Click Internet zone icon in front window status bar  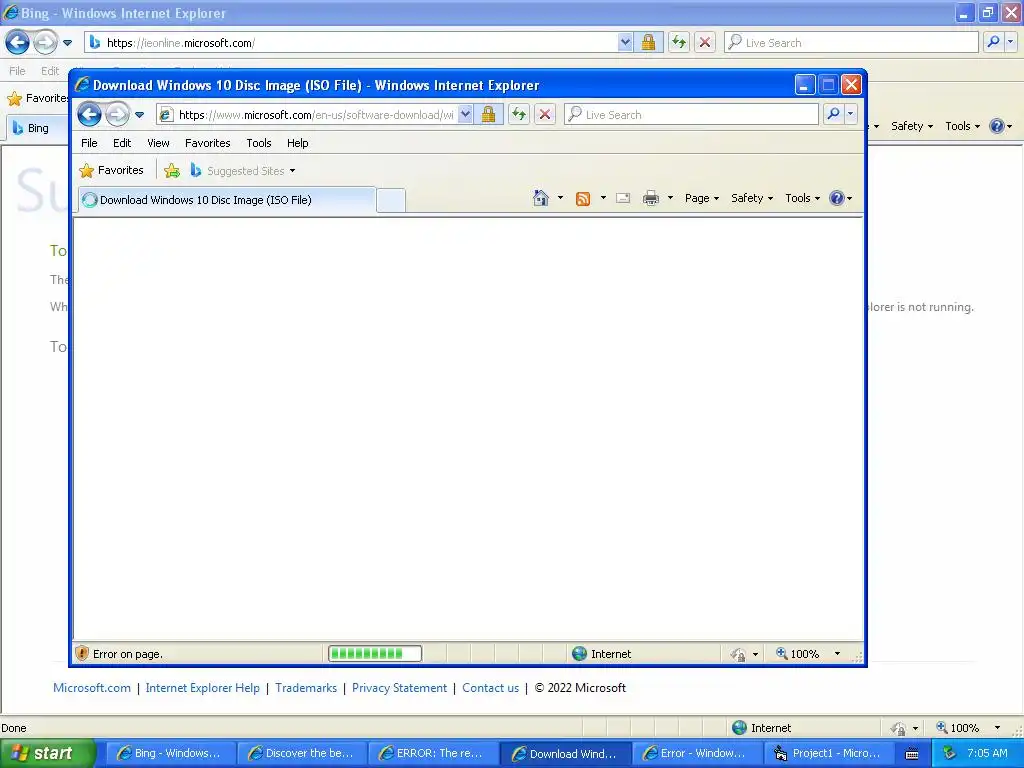(579, 654)
